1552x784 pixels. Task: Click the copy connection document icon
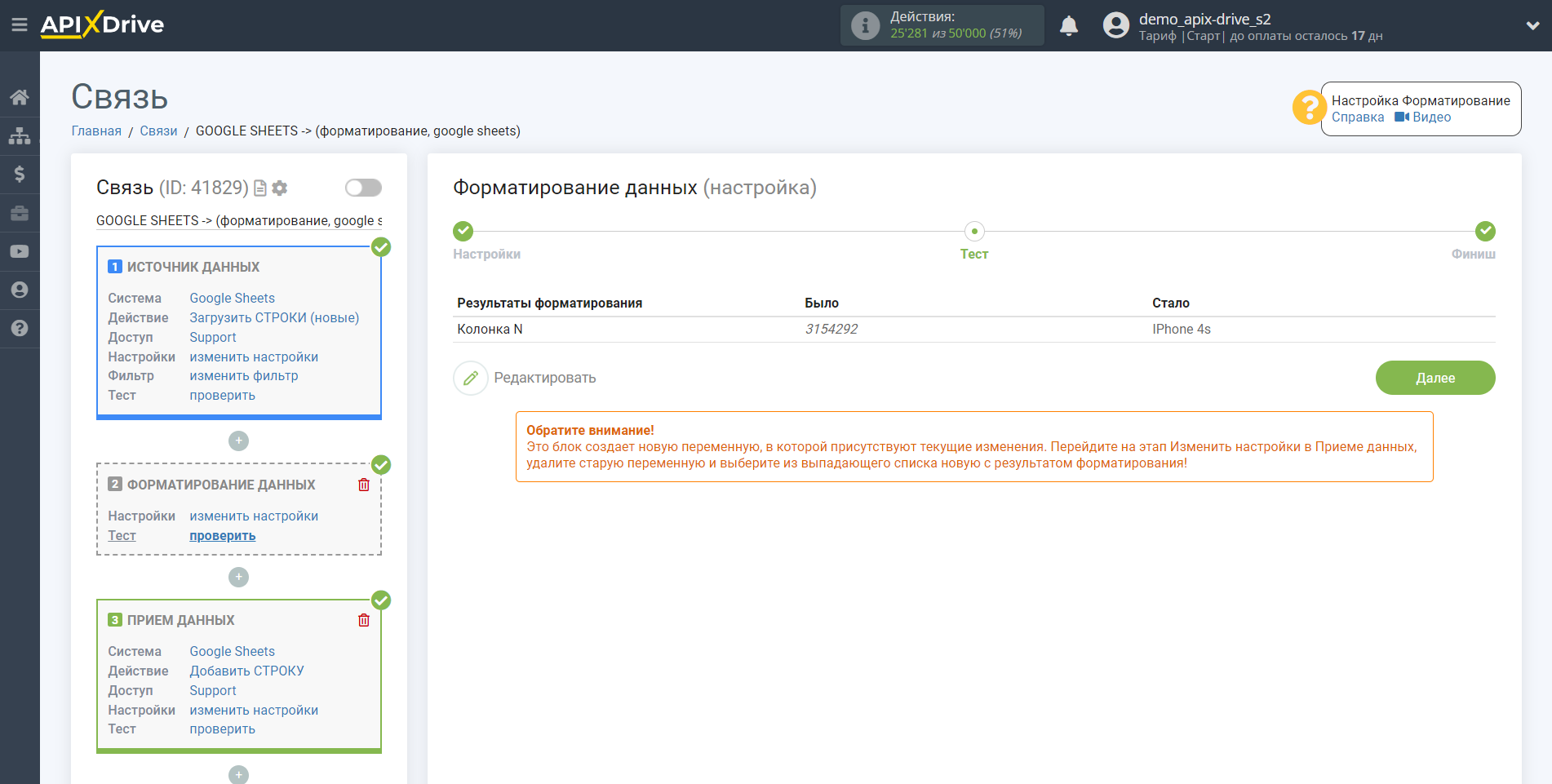[x=260, y=188]
